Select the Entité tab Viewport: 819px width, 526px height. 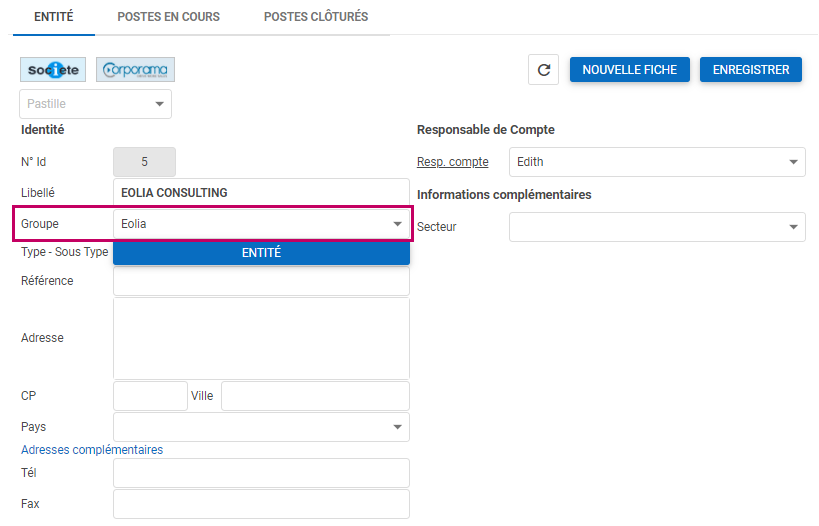[x=53, y=17]
